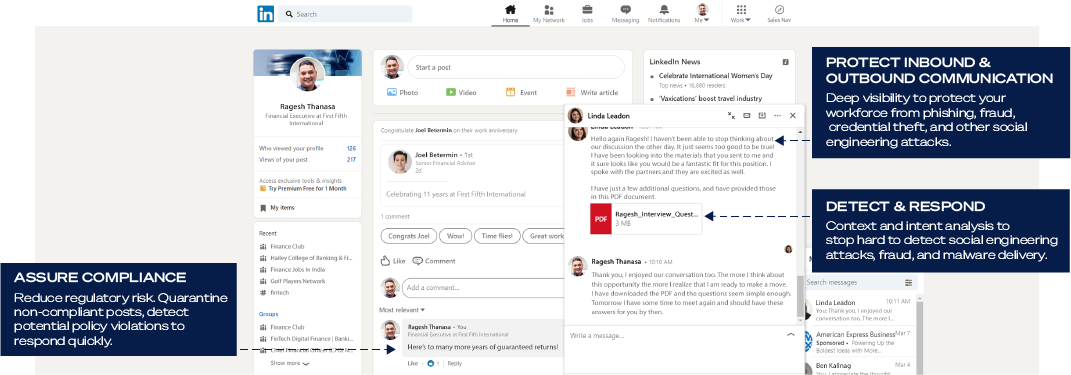Image resolution: width=1071 pixels, height=375 pixels.
Task: Open the Most relevant comment sort dropdown
Action: 402,310
